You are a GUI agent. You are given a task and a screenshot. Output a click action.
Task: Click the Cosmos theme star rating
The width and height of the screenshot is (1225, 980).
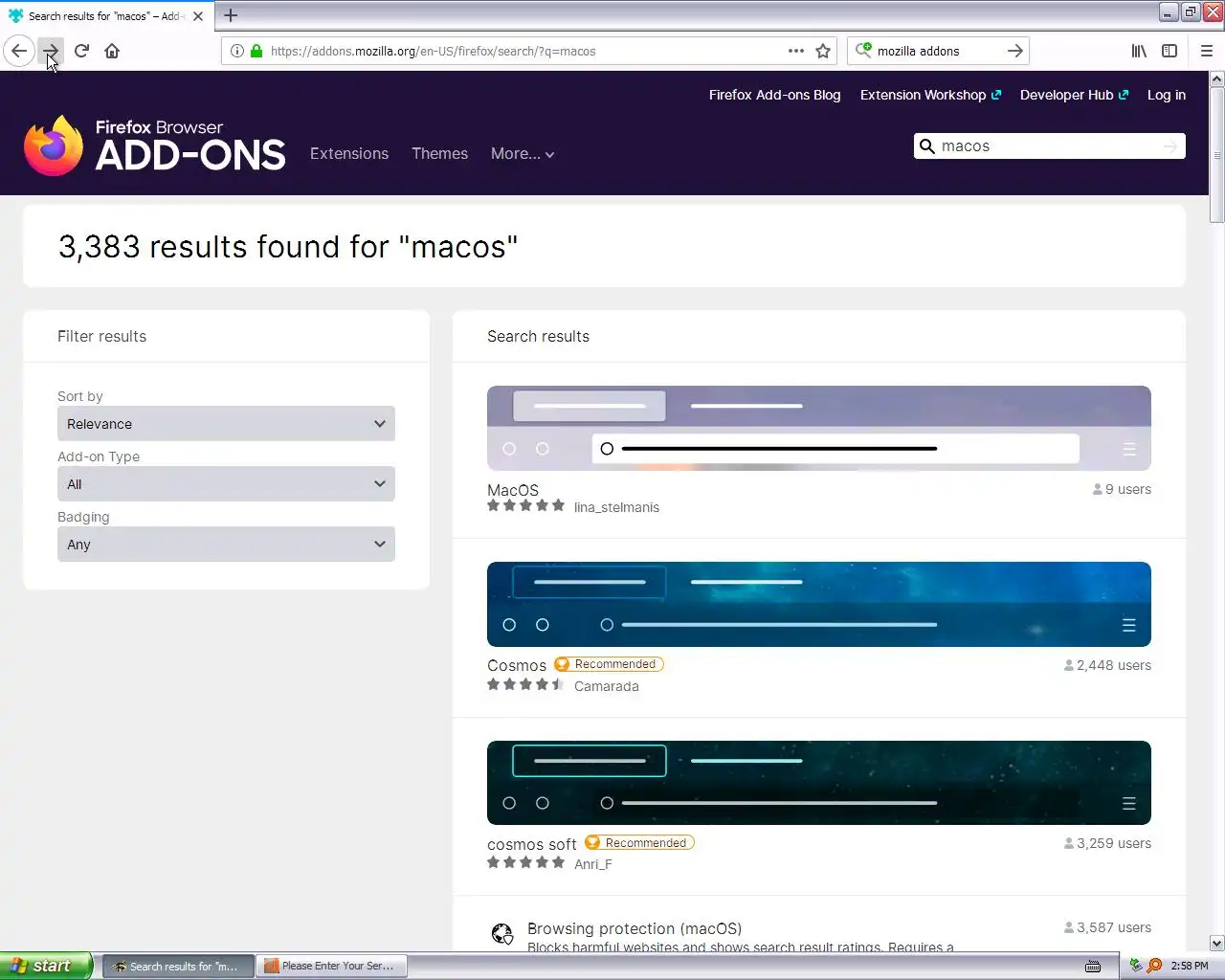[526, 684]
